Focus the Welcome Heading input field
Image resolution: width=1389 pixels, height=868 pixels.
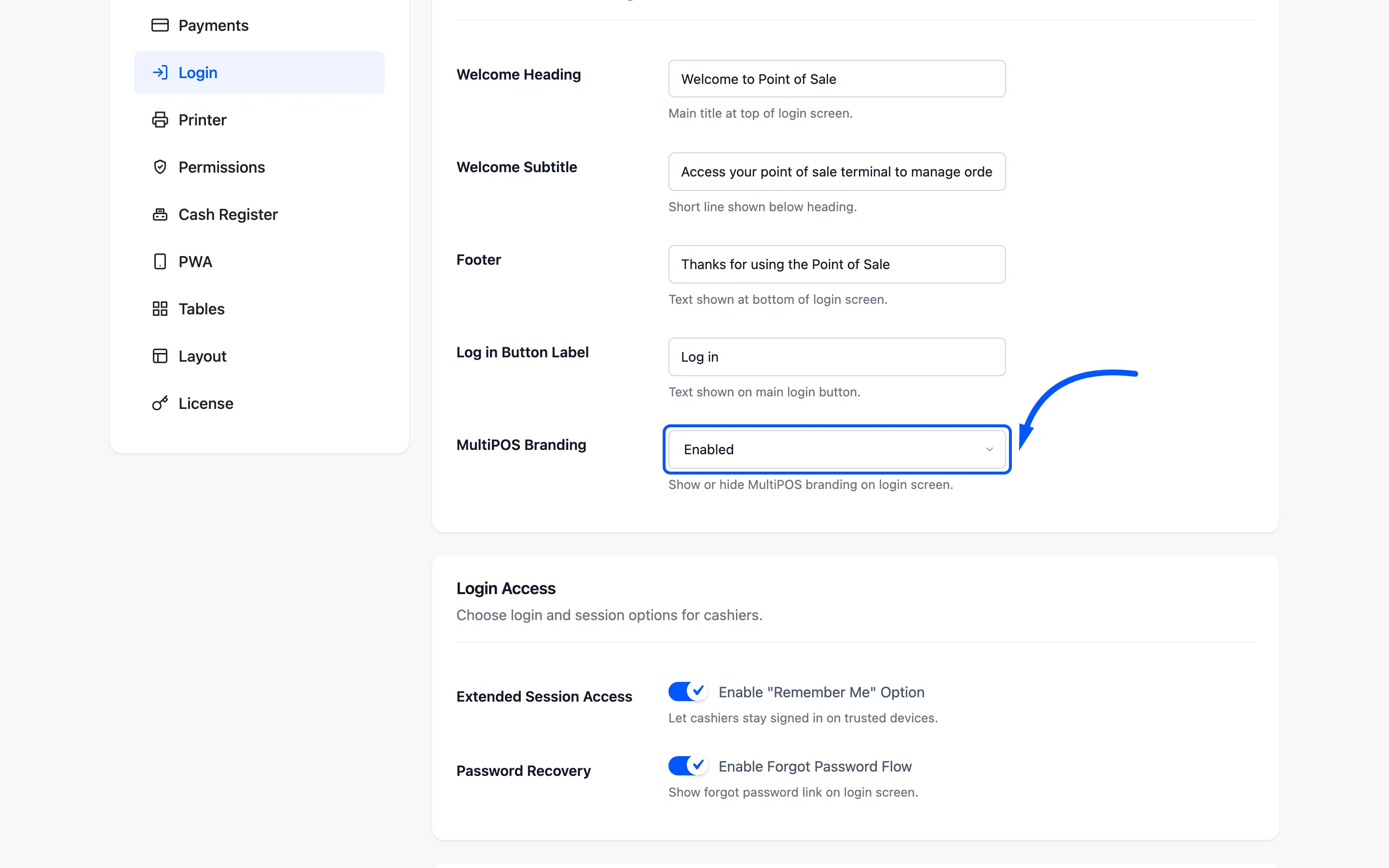point(836,79)
